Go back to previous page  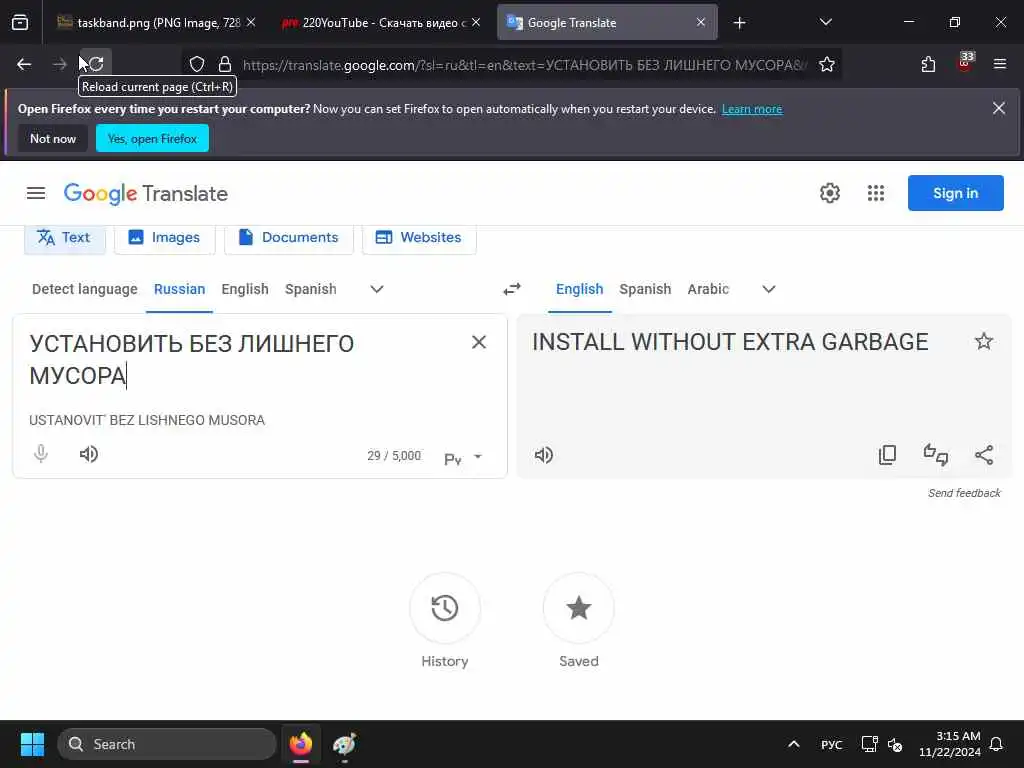24,64
